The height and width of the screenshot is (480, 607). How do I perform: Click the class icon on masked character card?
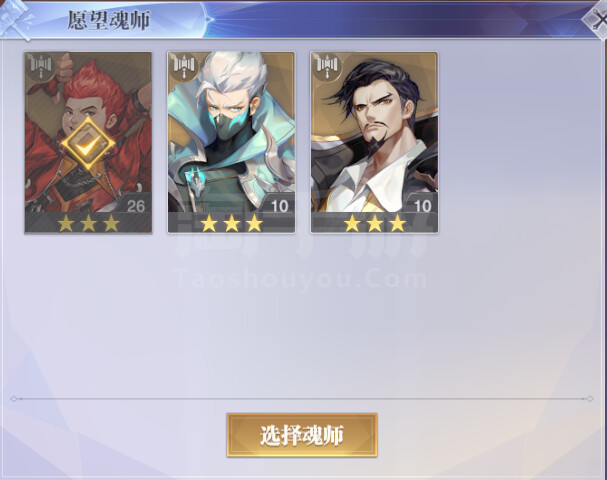pos(184,65)
